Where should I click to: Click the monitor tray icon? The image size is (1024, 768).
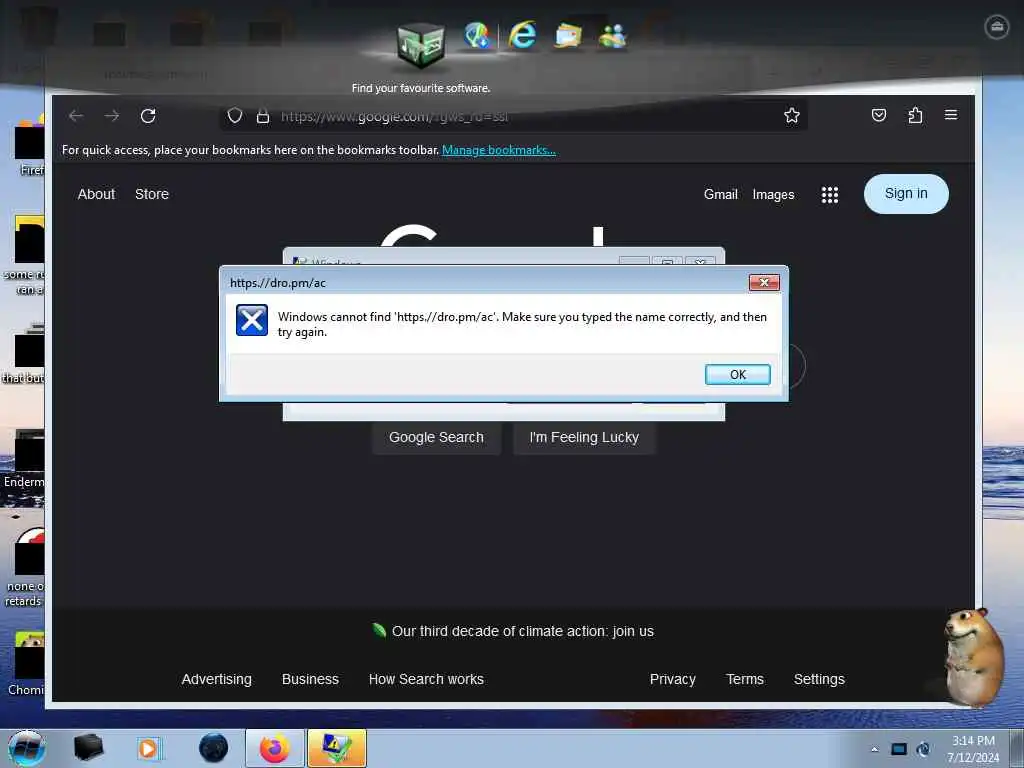899,749
